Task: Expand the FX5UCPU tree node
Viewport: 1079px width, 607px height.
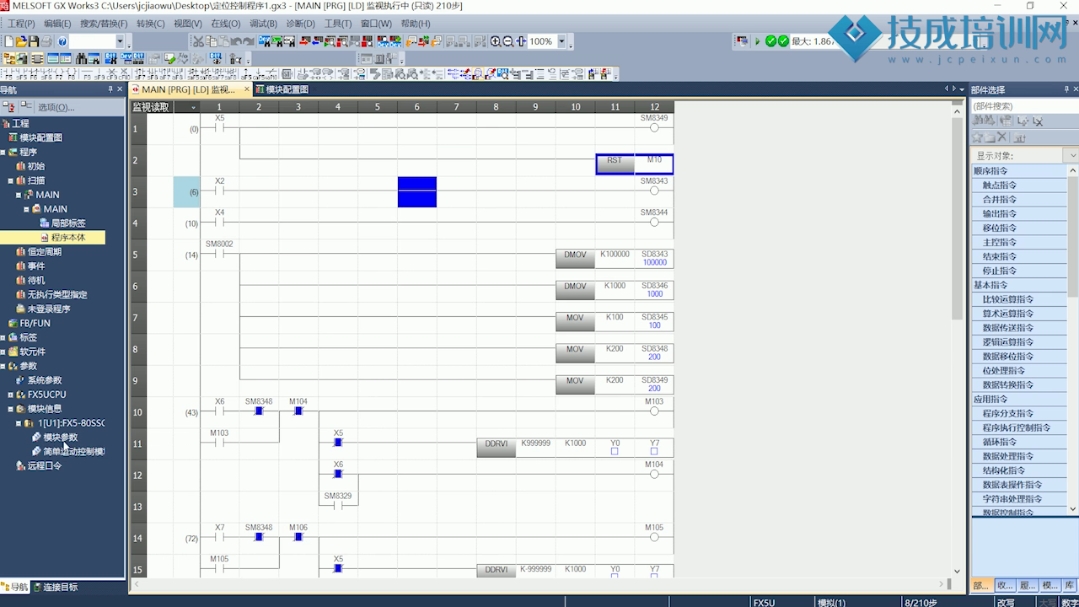Action: [10, 394]
